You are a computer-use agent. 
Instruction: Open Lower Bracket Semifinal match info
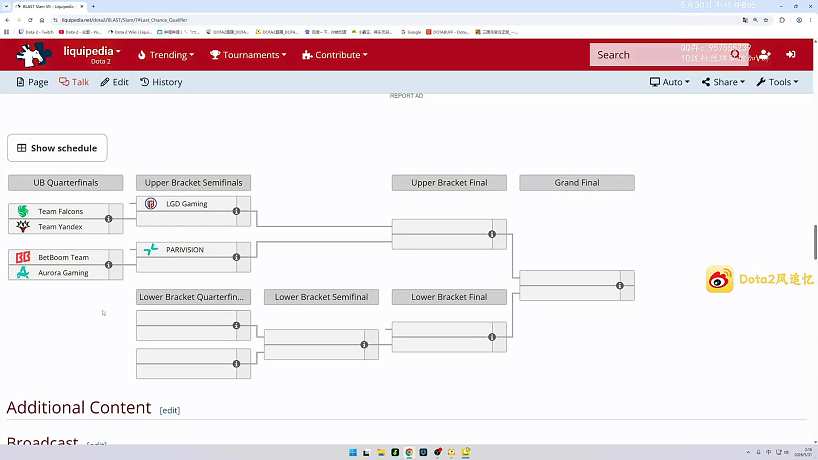tap(364, 344)
